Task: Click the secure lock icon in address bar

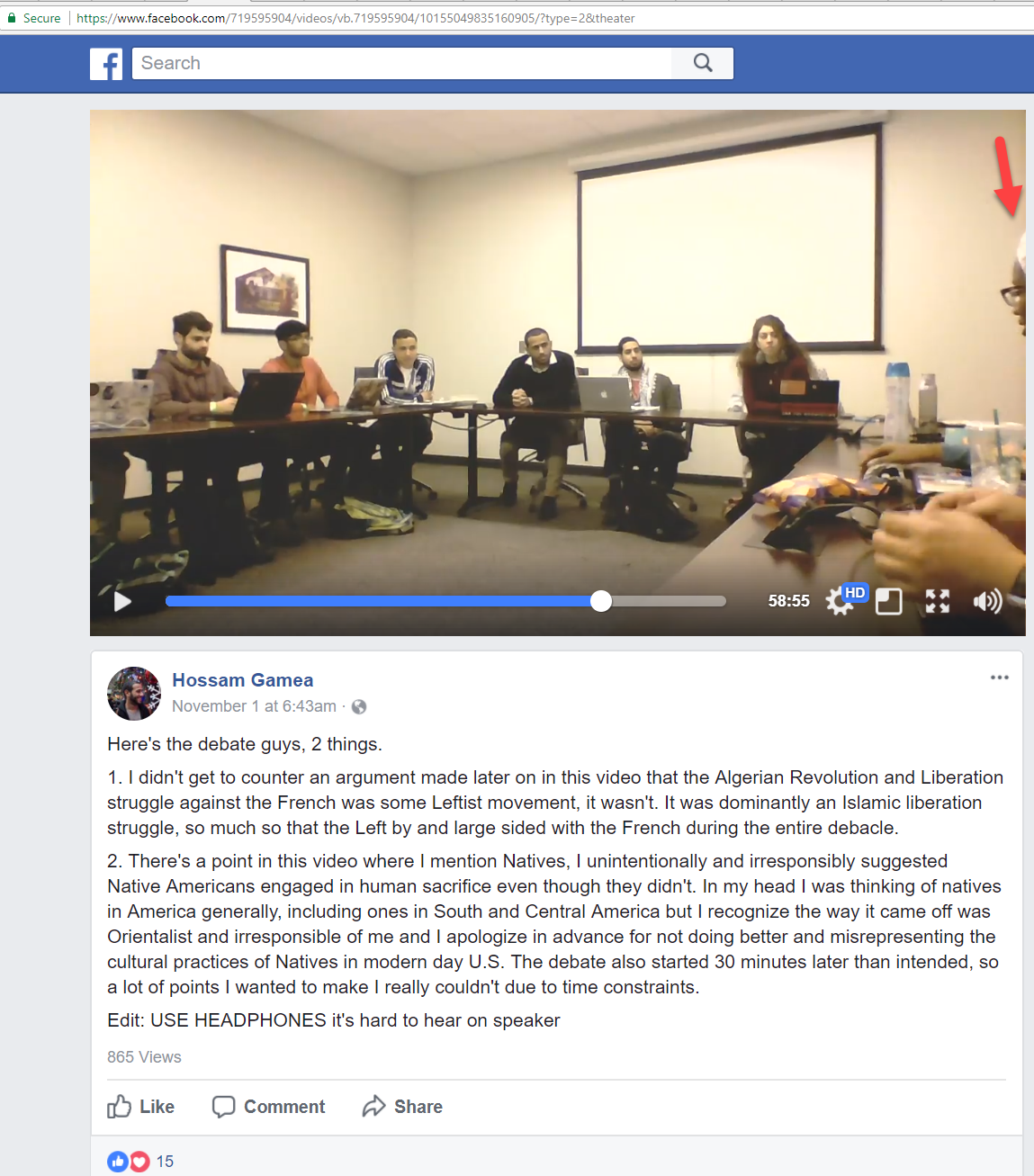Action: click(12, 18)
